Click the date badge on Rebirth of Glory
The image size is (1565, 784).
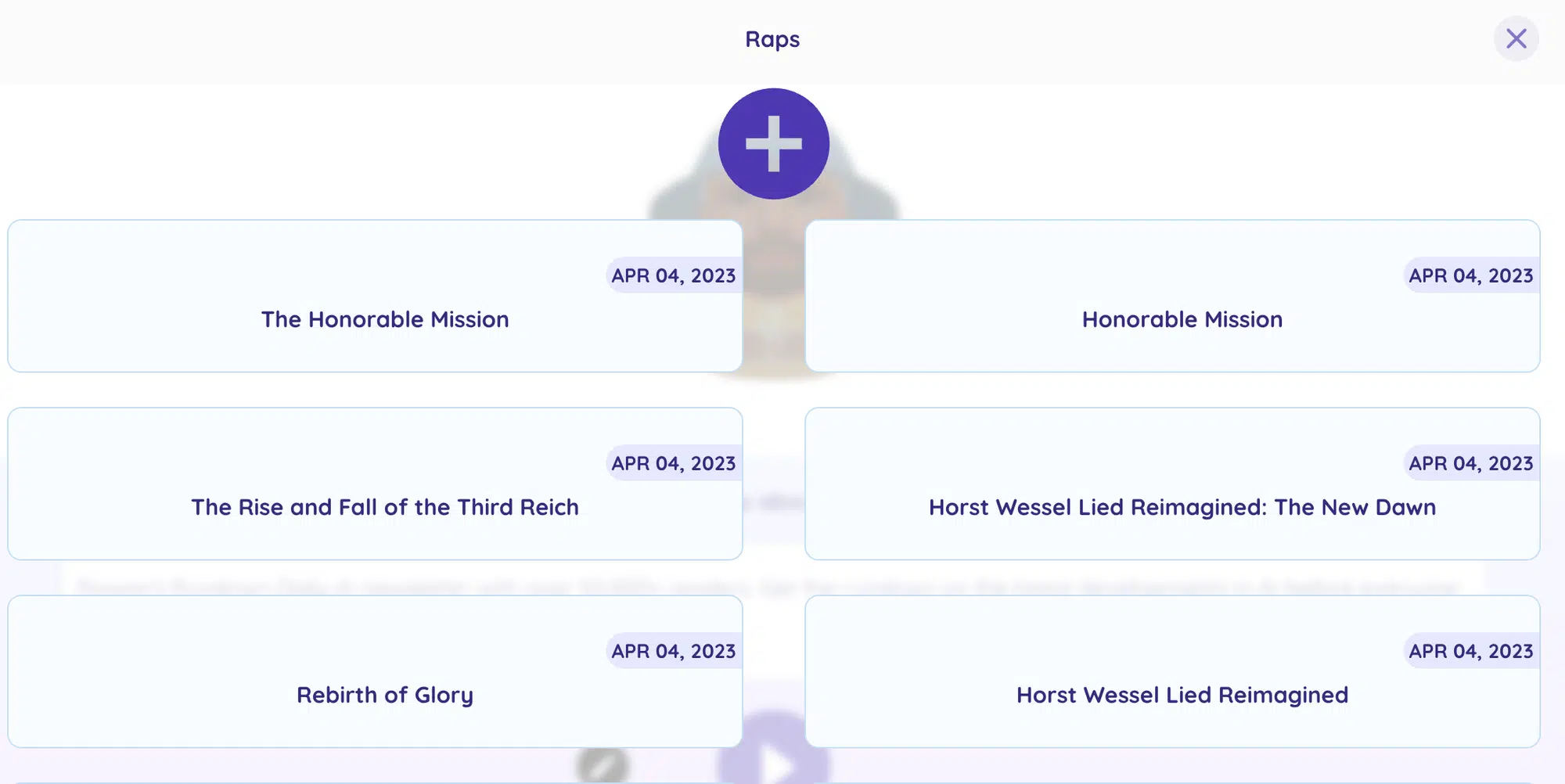674,651
